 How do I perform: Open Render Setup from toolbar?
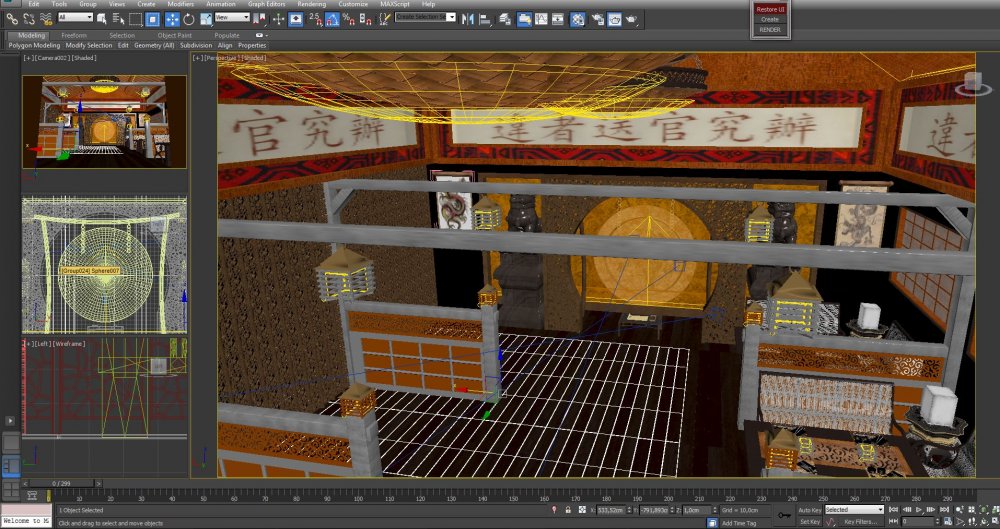click(x=597, y=18)
